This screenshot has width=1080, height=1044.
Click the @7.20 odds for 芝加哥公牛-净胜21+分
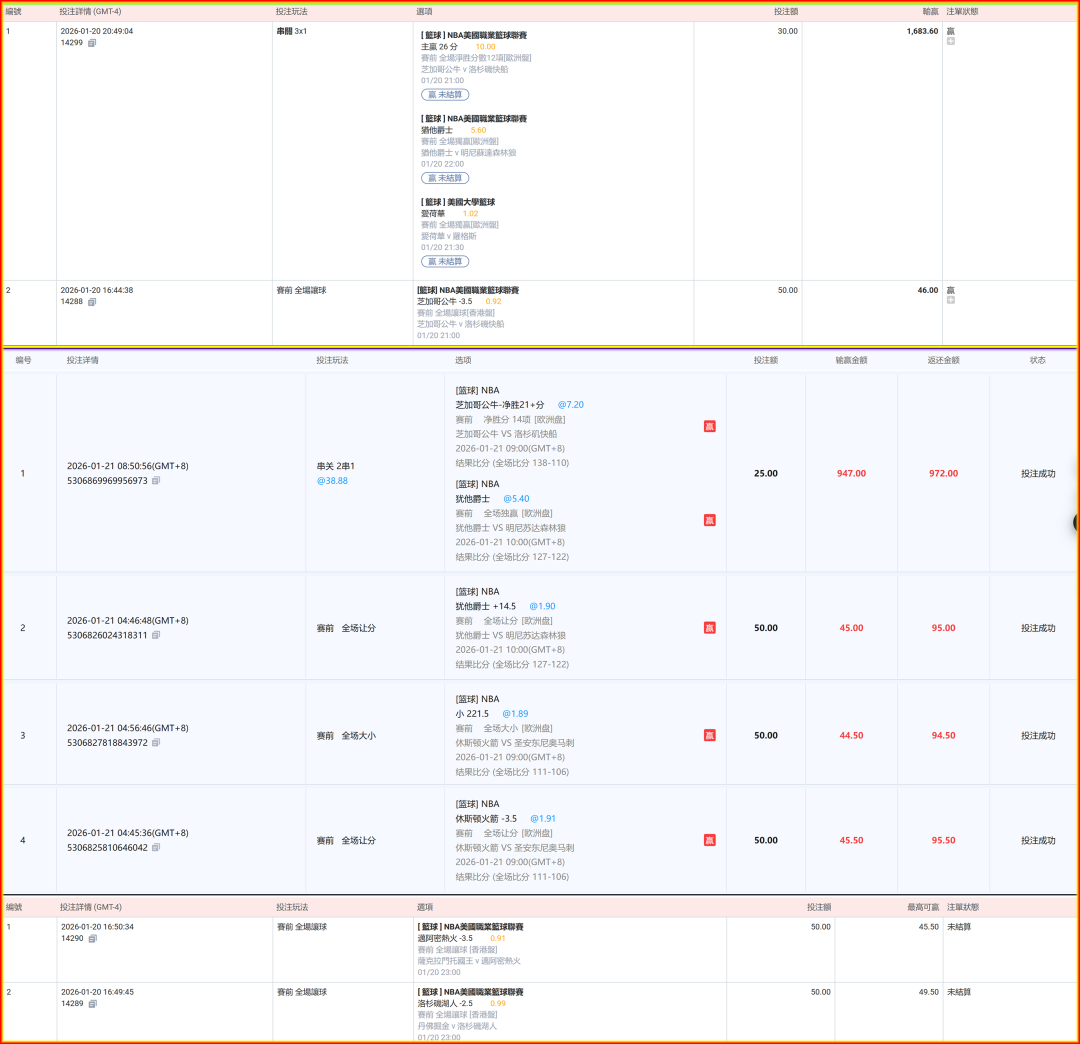pos(570,405)
